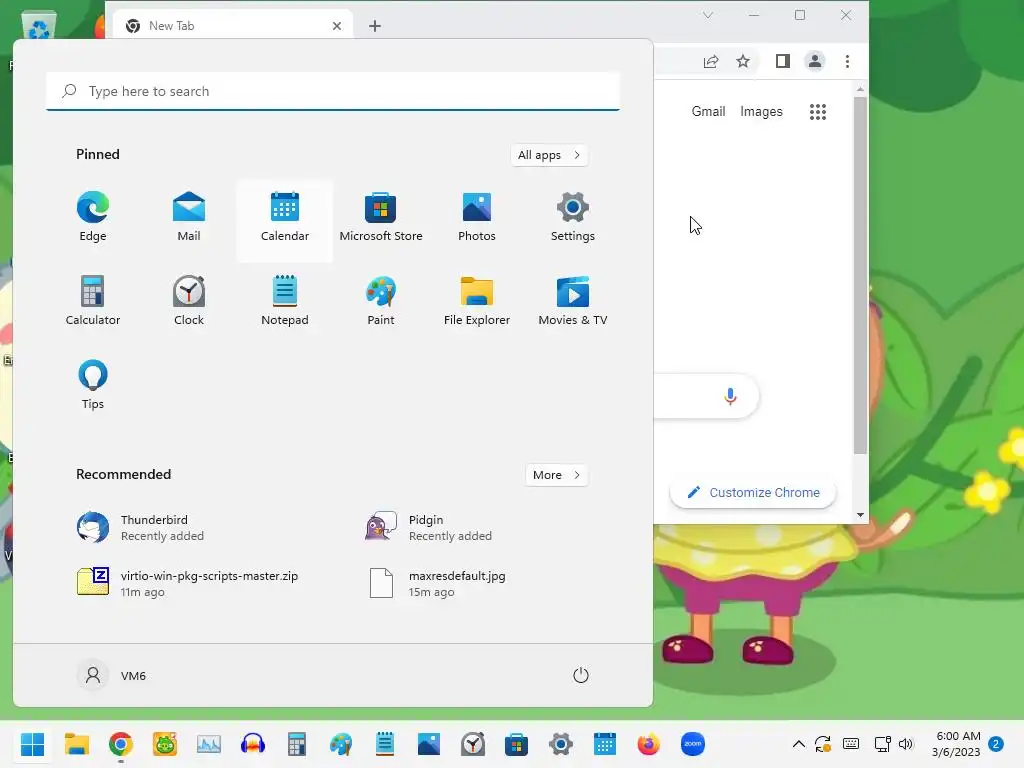This screenshot has height=768, width=1024.
Task: Open the Mail pinned app
Action: tap(189, 217)
